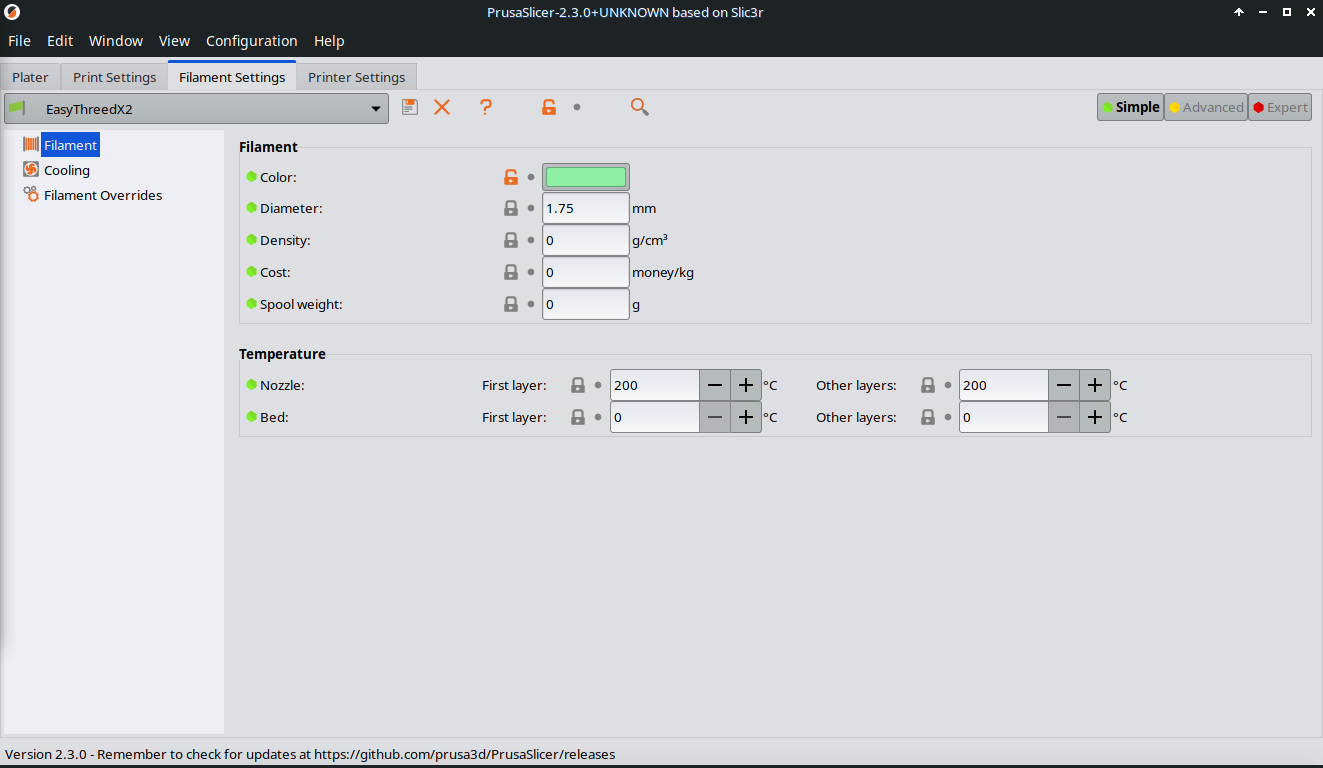This screenshot has height=768, width=1323.
Task: Click the lock icon beside Spool weight
Action: pos(511,304)
